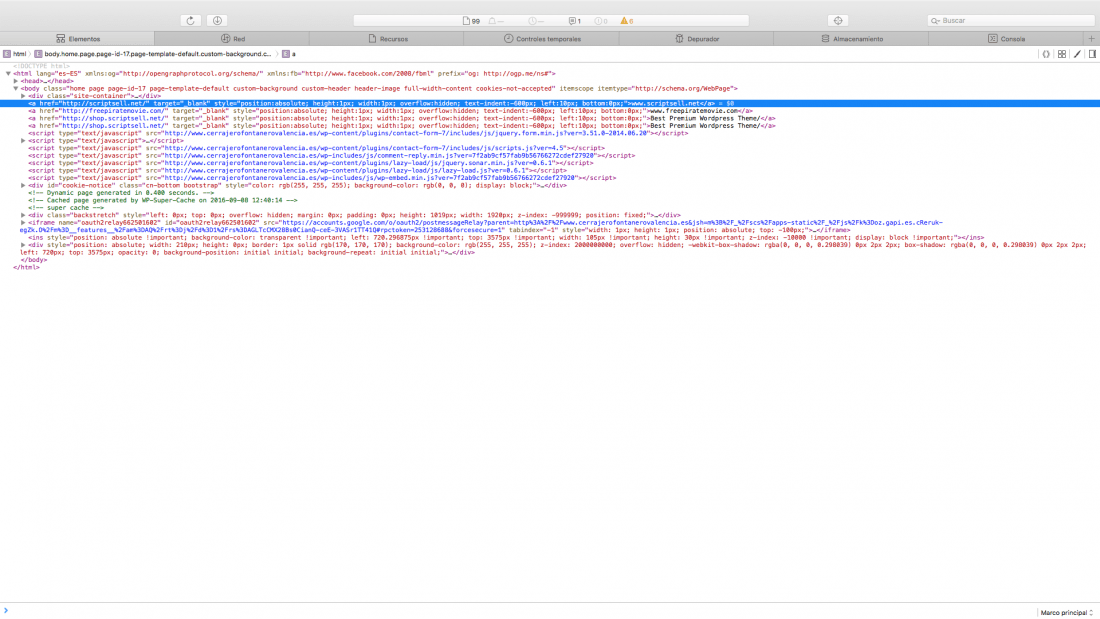Click the console log count showing 1
Viewport: 1100px width, 619px height.
pyautogui.click(x=575, y=21)
